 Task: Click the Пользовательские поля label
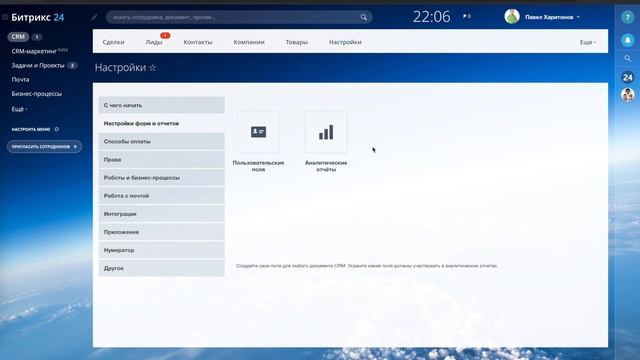258,166
